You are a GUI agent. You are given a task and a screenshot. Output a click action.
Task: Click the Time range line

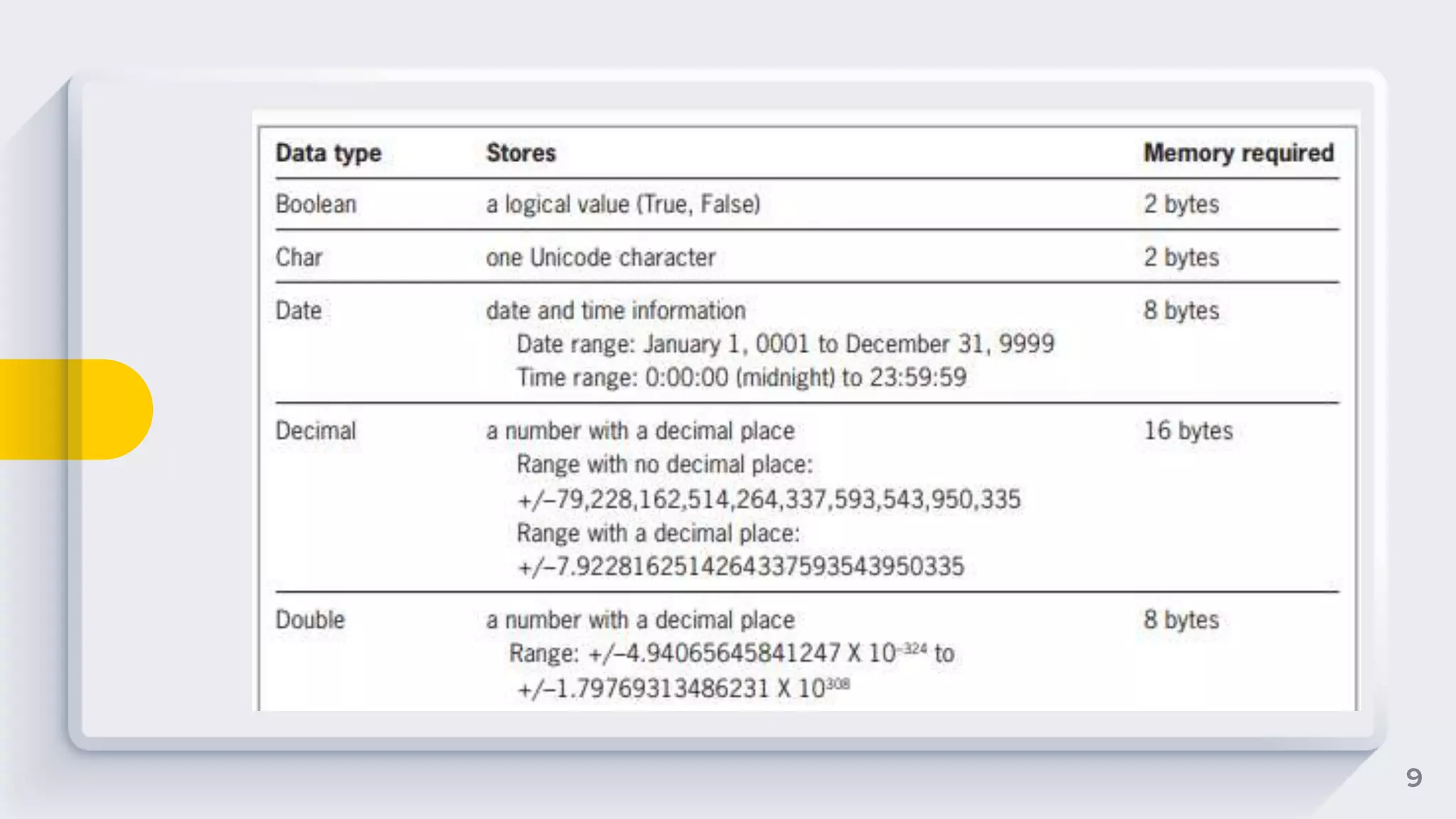[x=741, y=378]
